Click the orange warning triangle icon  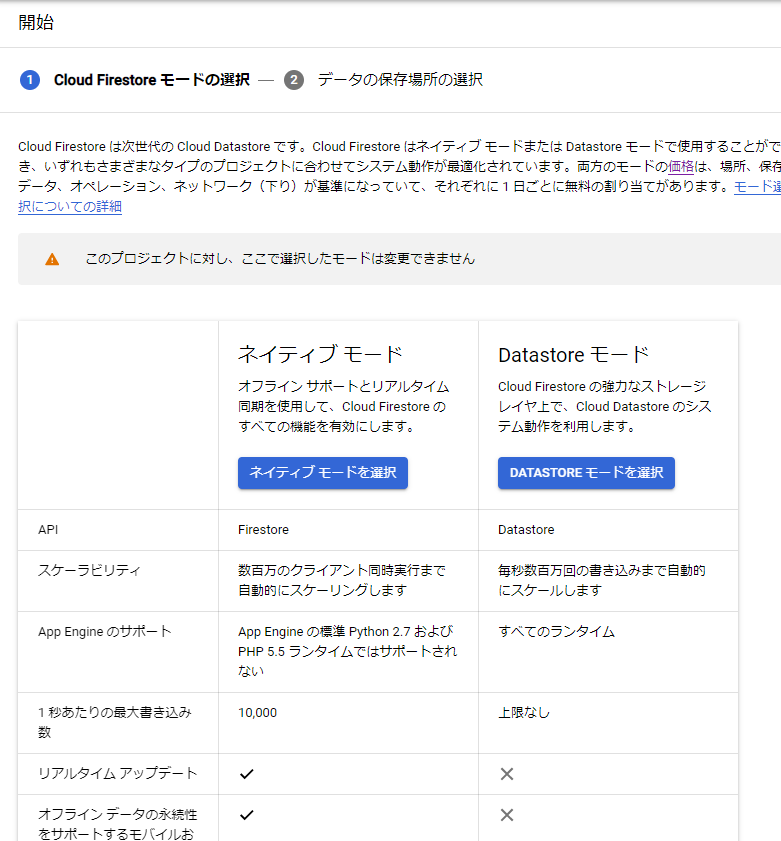(x=52, y=260)
